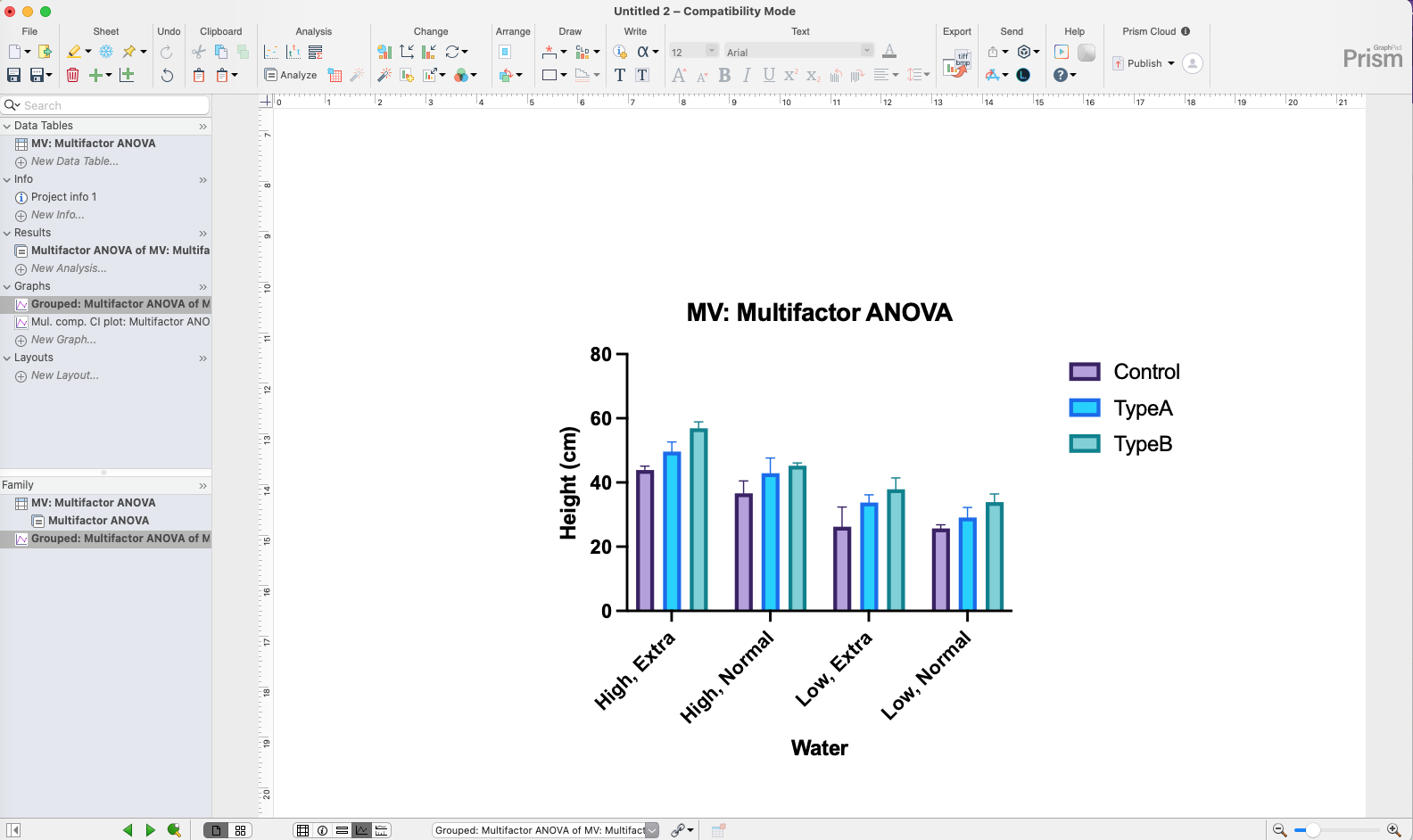
Task: Toggle single-sheet view in status bar
Action: [216, 830]
